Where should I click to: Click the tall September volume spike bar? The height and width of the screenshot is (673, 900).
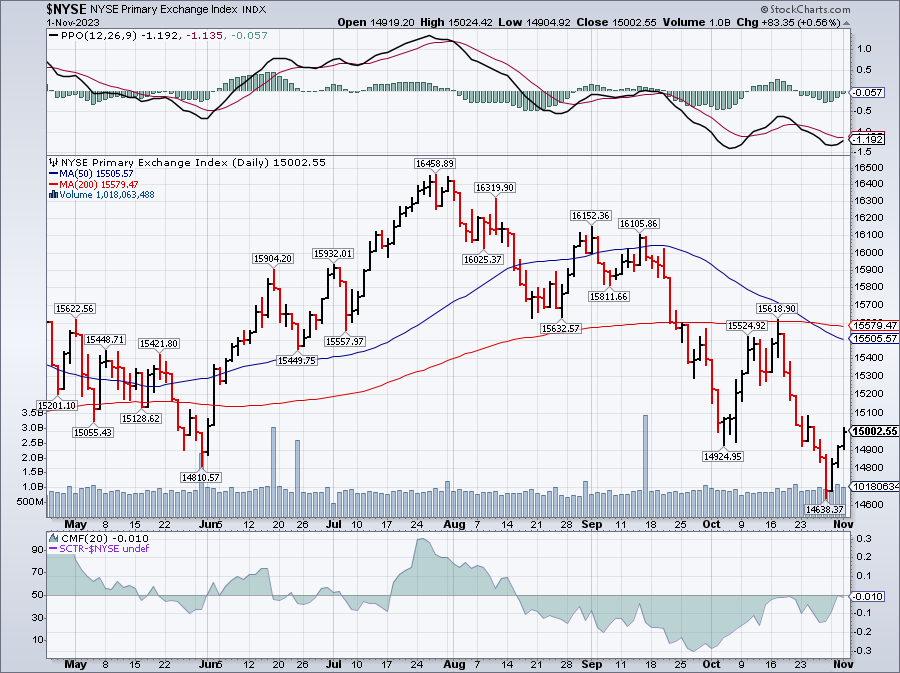click(645, 452)
